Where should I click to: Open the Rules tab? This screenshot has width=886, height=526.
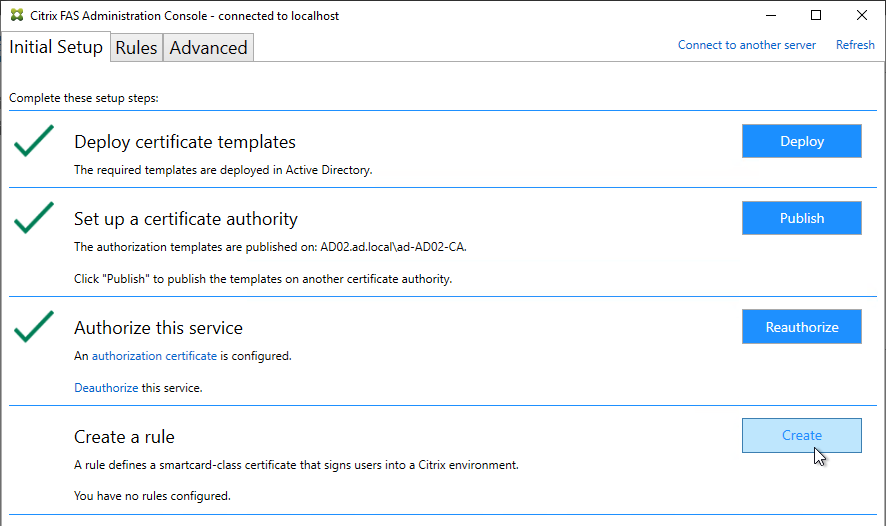(x=136, y=48)
